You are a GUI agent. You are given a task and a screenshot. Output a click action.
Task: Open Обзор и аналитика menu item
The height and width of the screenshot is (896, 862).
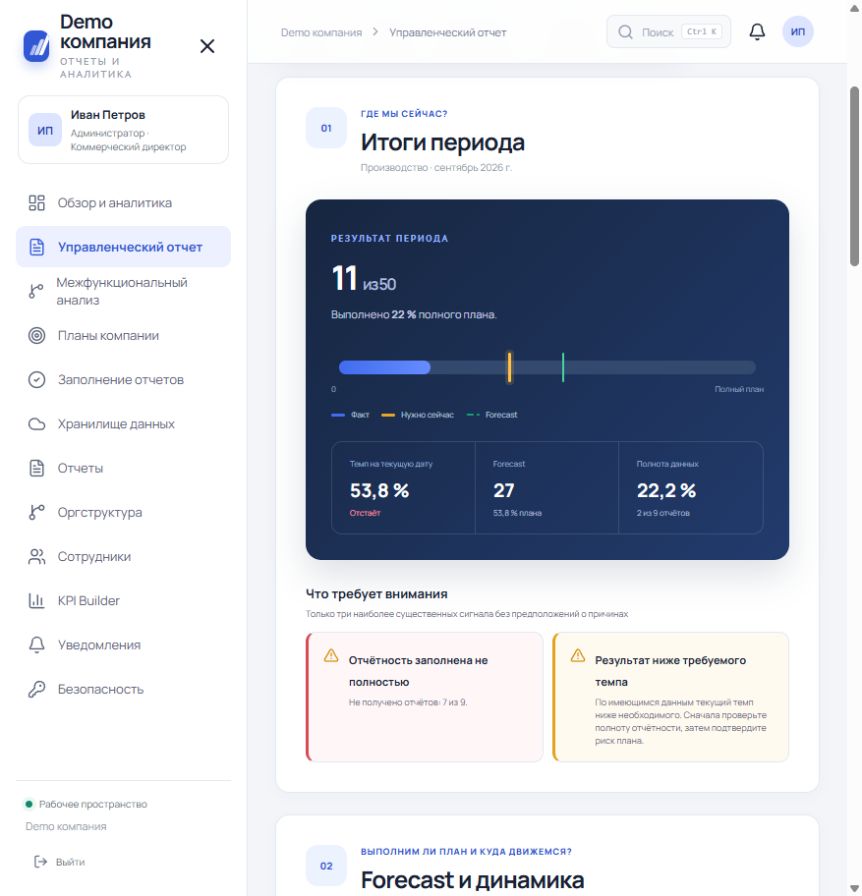[123, 203]
